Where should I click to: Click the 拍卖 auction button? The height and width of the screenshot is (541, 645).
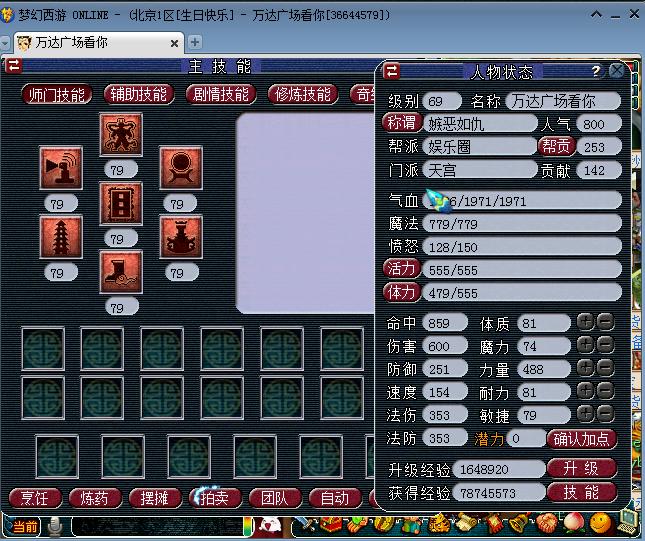pyautogui.click(x=215, y=498)
